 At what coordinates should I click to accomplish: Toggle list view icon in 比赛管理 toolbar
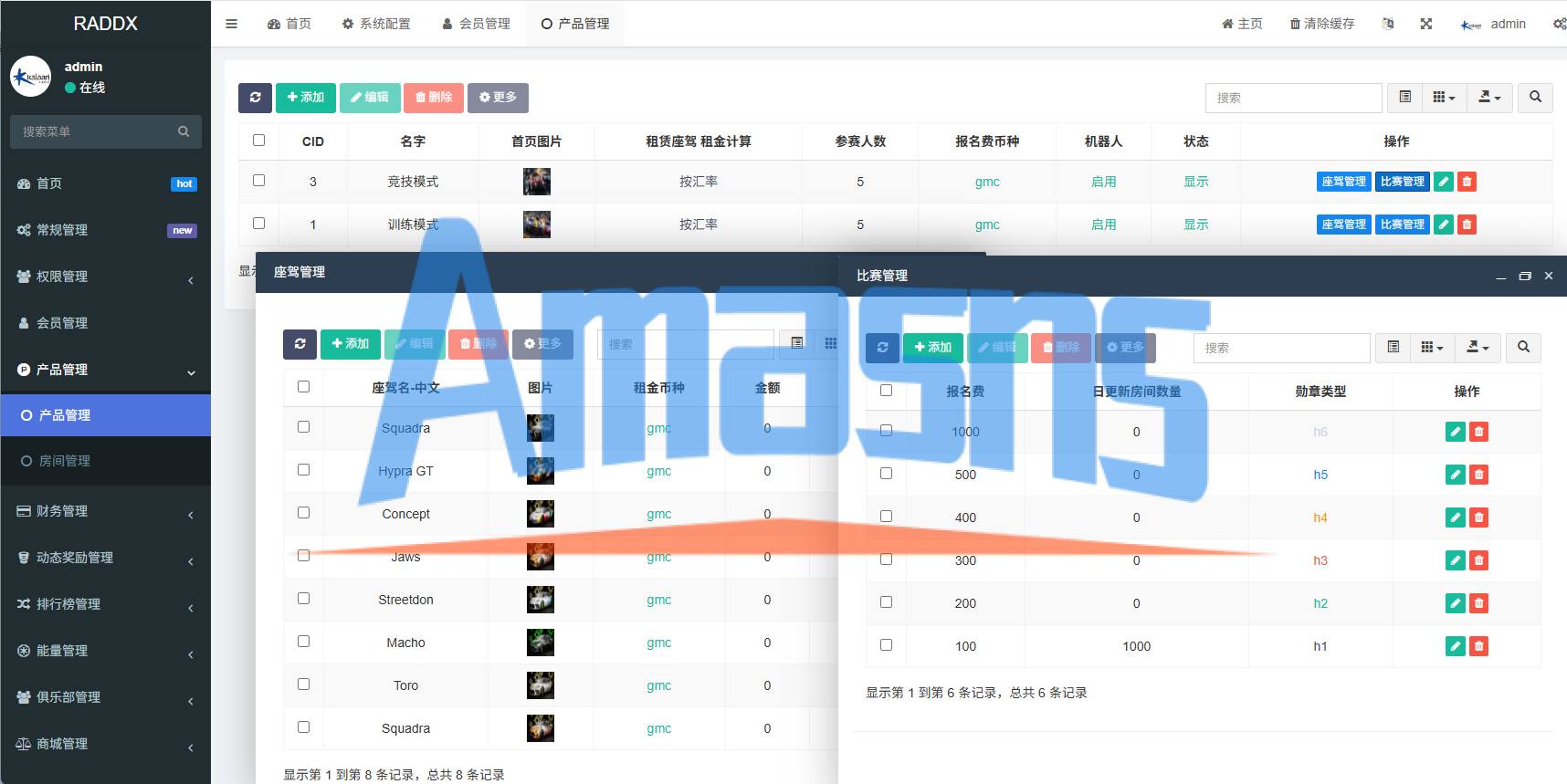tap(1393, 348)
